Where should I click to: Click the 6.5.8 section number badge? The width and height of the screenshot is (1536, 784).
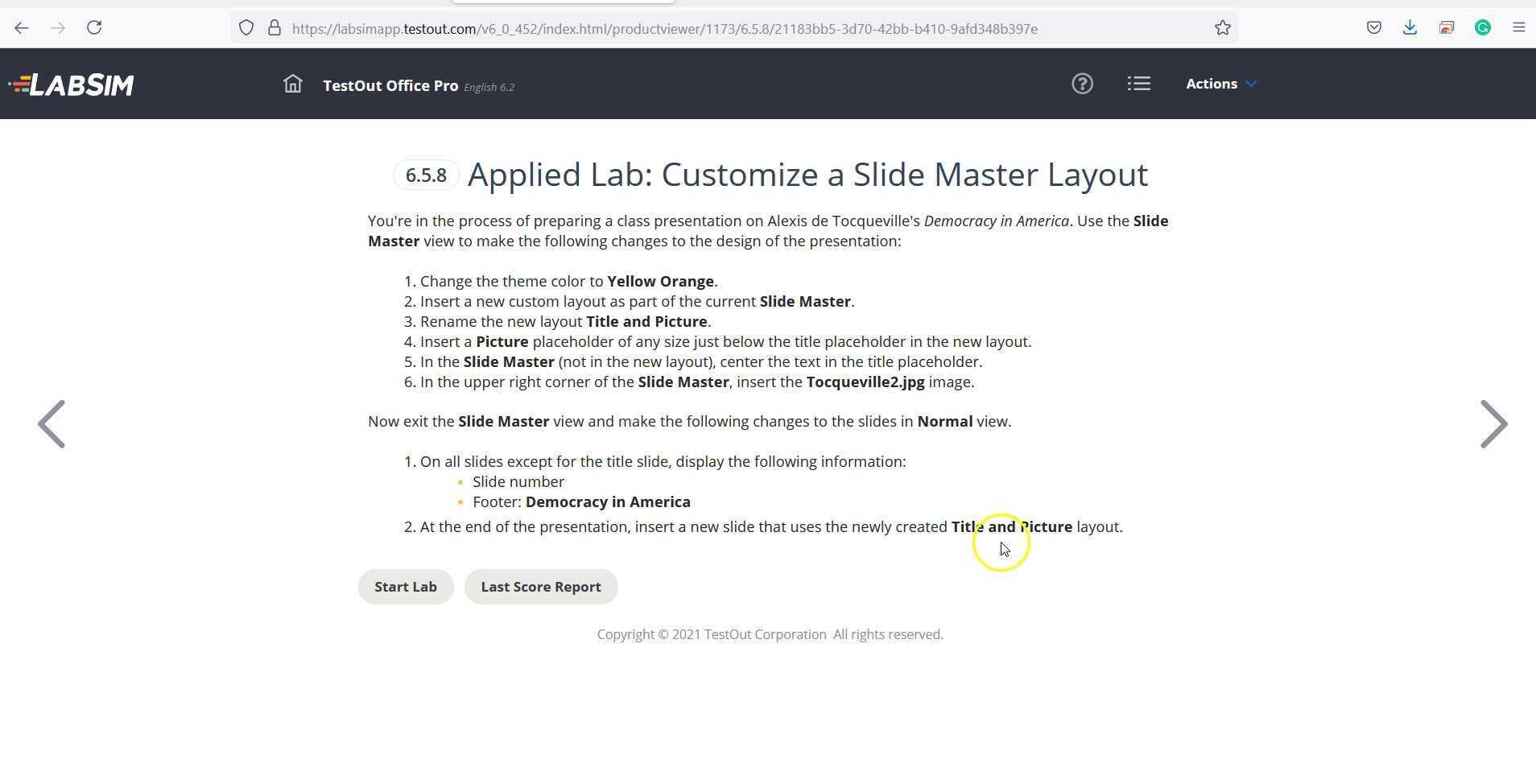click(426, 175)
